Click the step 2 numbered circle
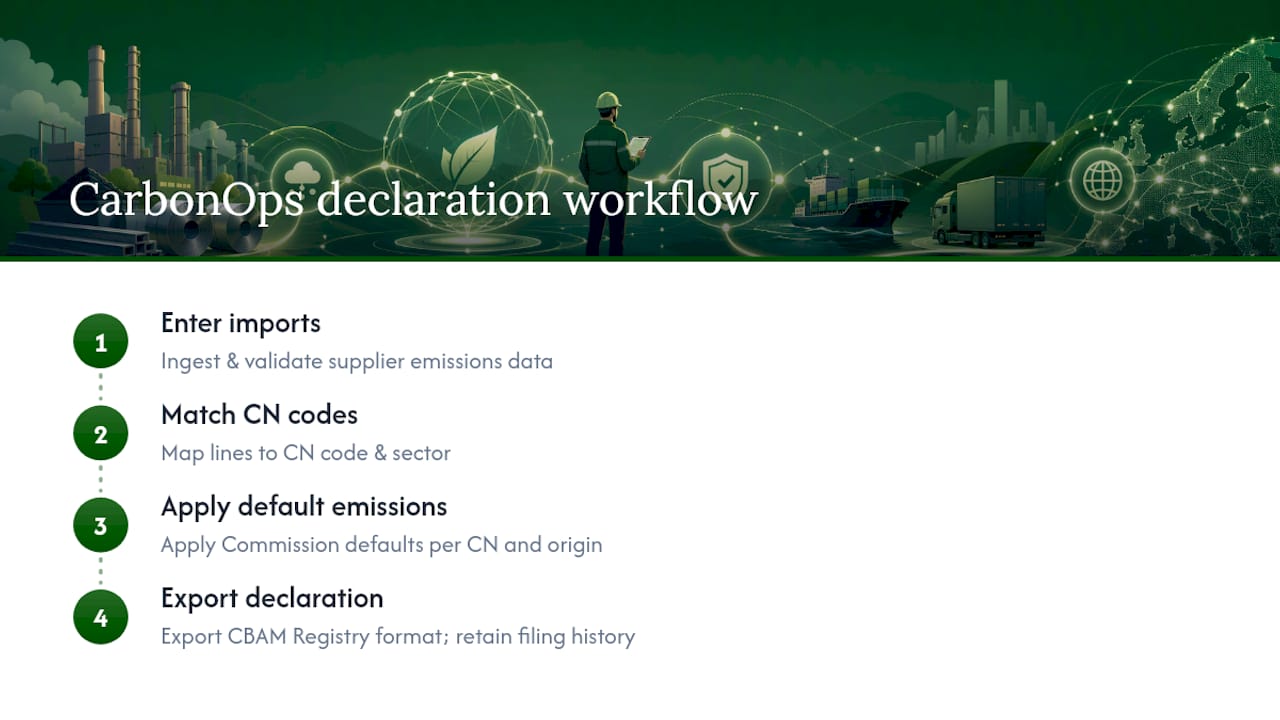The height and width of the screenshot is (720, 1280). pos(100,434)
